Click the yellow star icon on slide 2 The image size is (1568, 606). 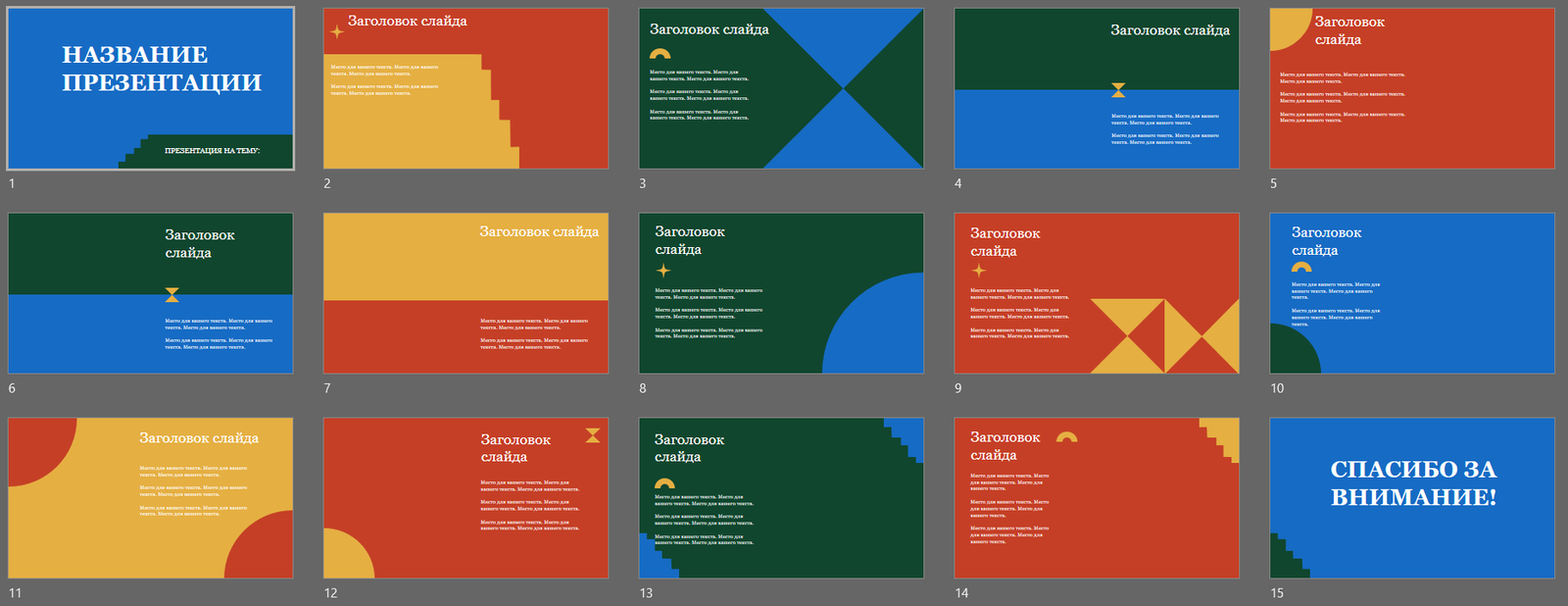click(x=337, y=32)
